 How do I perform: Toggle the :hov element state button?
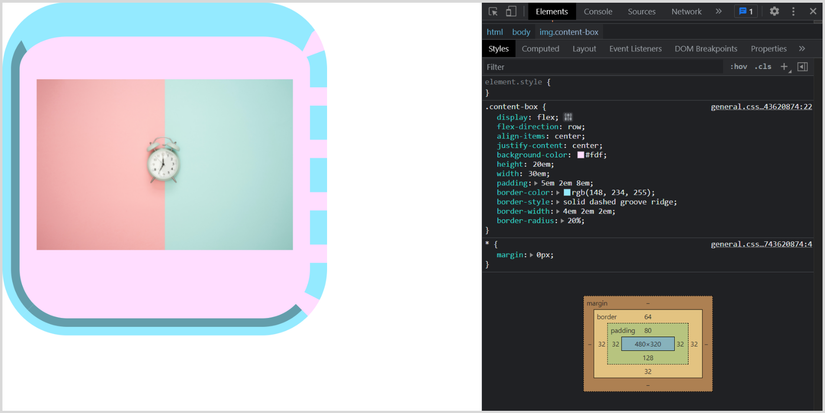(738, 67)
